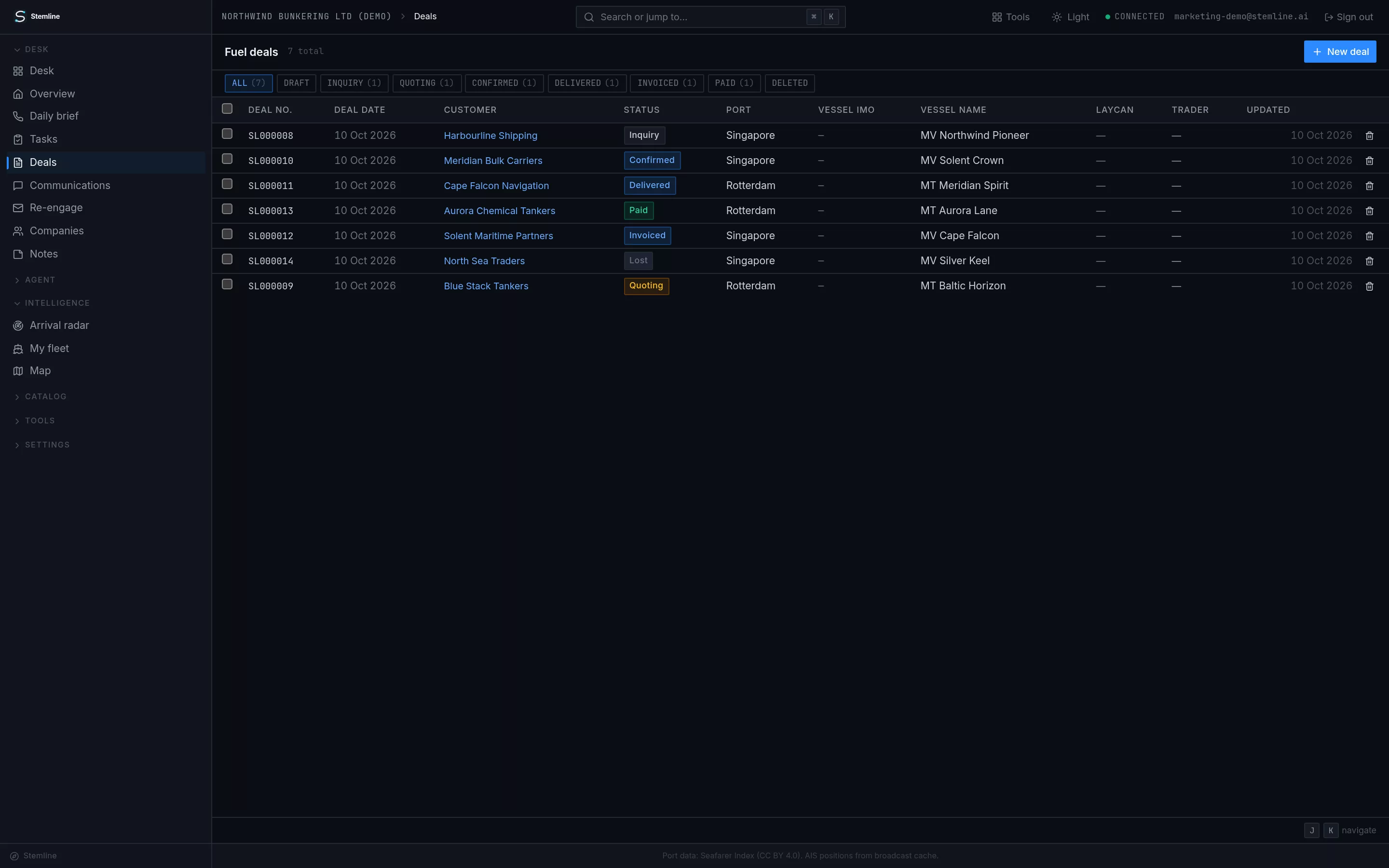Open Map icon in sidebar

tap(18, 371)
